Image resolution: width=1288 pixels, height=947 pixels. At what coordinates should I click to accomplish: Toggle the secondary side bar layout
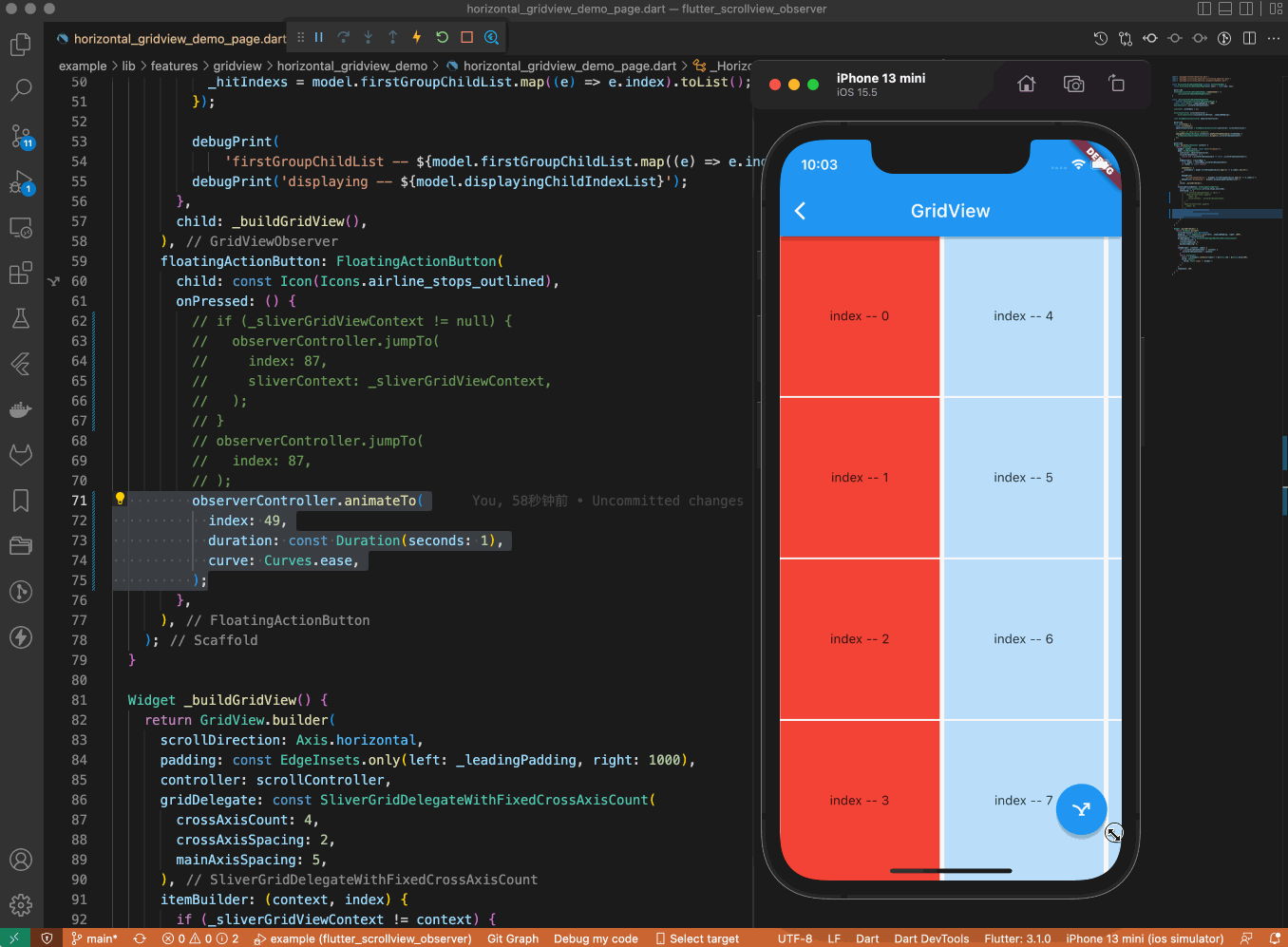[1246, 9]
